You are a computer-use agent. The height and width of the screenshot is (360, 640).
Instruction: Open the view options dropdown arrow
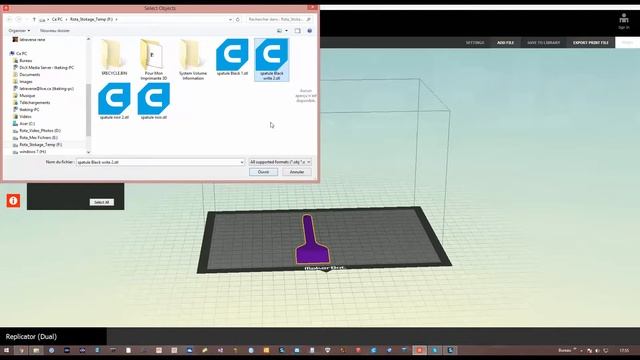286,31
